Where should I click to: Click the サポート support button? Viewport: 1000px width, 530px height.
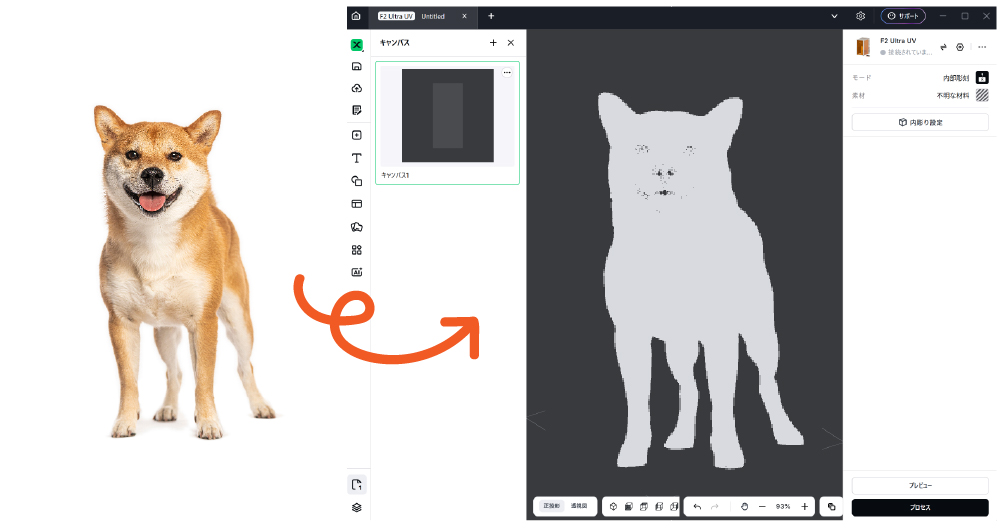[x=903, y=16]
